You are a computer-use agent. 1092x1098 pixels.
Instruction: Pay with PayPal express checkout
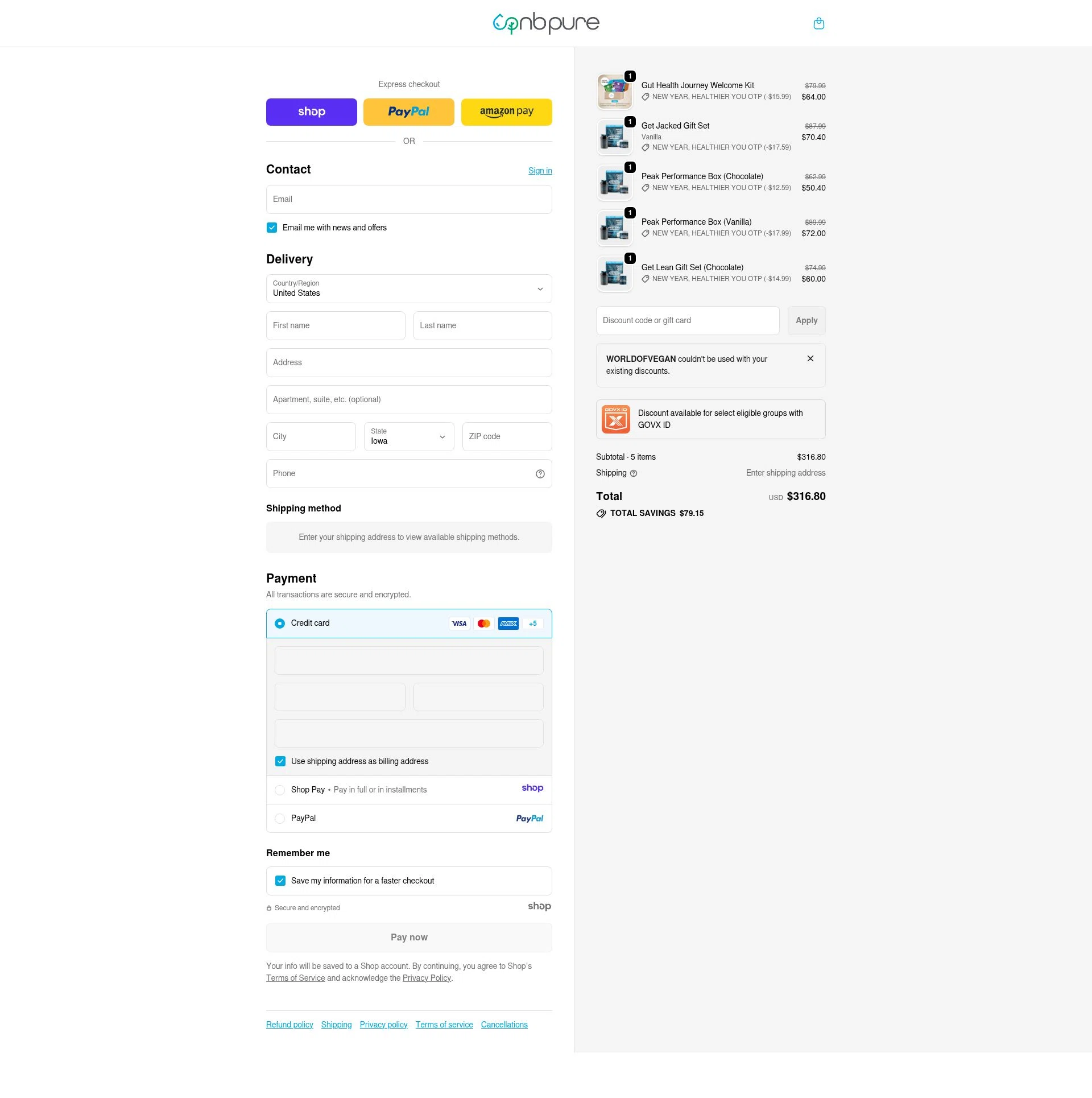point(408,112)
